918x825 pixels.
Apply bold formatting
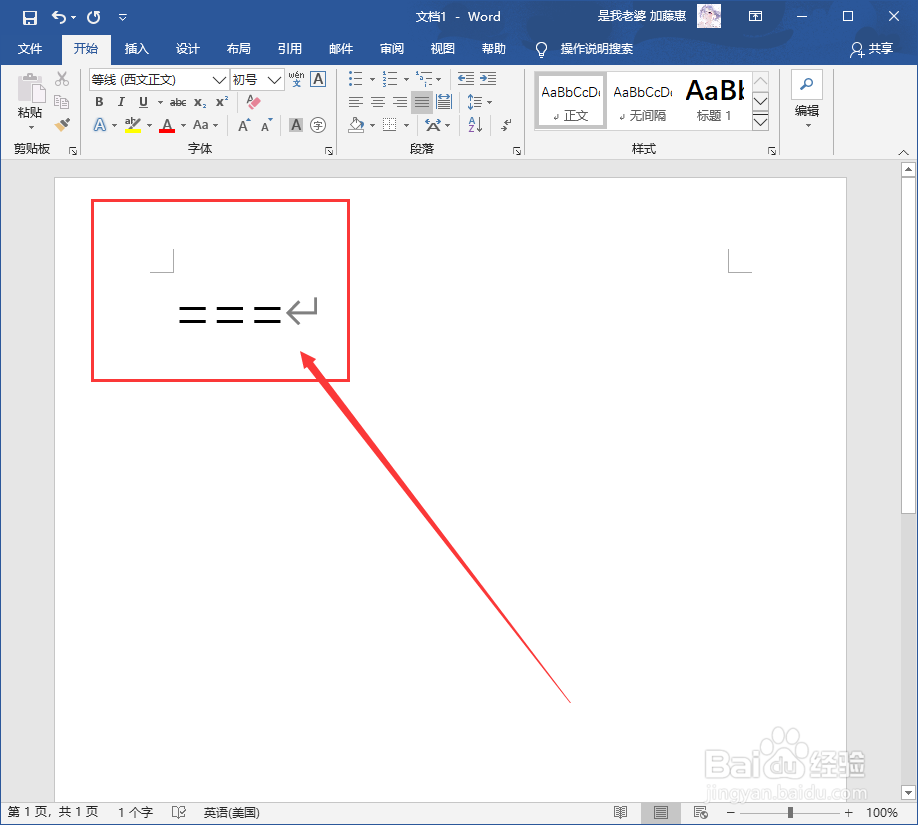pyautogui.click(x=100, y=101)
